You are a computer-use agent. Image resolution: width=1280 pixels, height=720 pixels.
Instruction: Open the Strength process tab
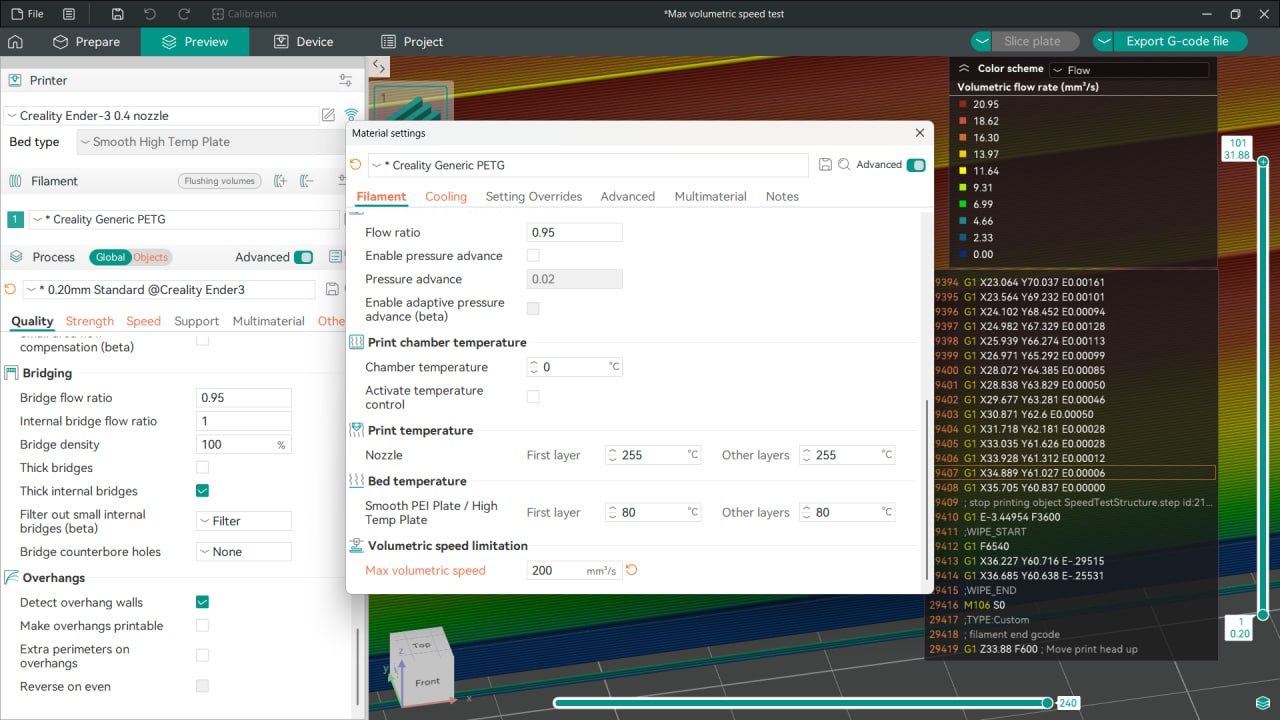(x=90, y=321)
